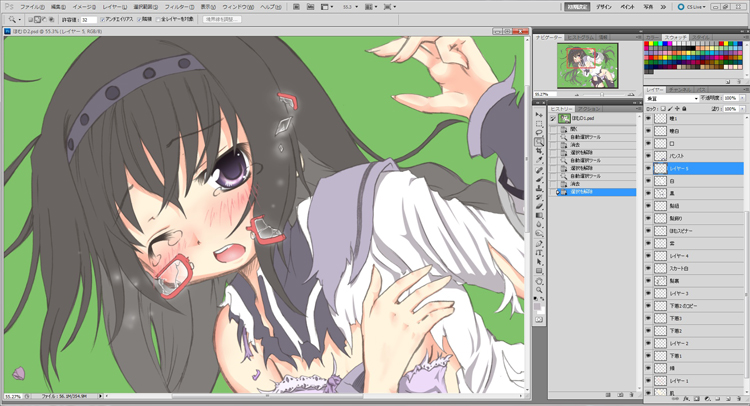Toggle Quick Mask mode button

point(539,319)
